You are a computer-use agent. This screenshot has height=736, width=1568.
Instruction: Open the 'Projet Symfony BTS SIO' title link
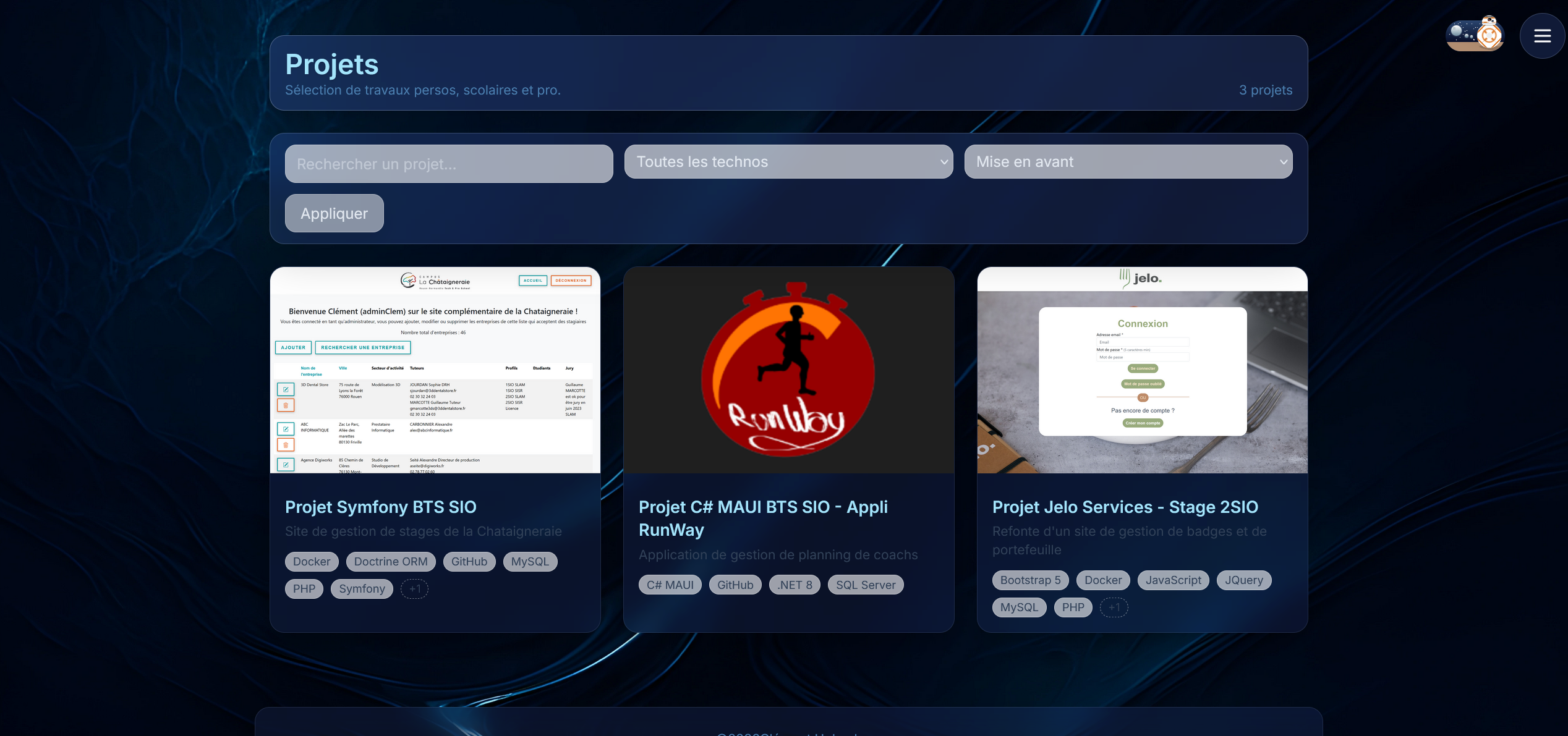[x=380, y=507]
